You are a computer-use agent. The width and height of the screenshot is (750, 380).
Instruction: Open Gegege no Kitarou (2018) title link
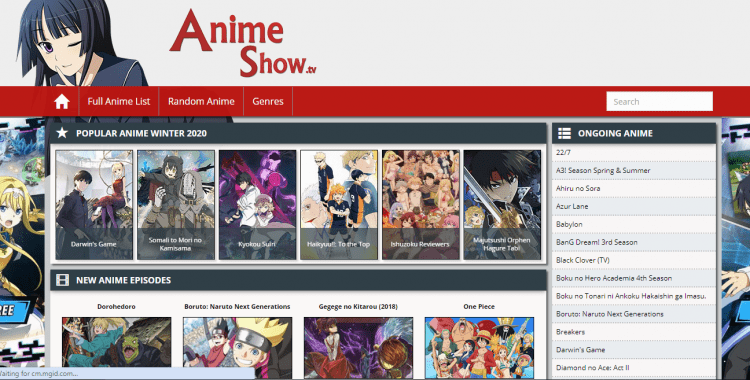[x=358, y=306]
